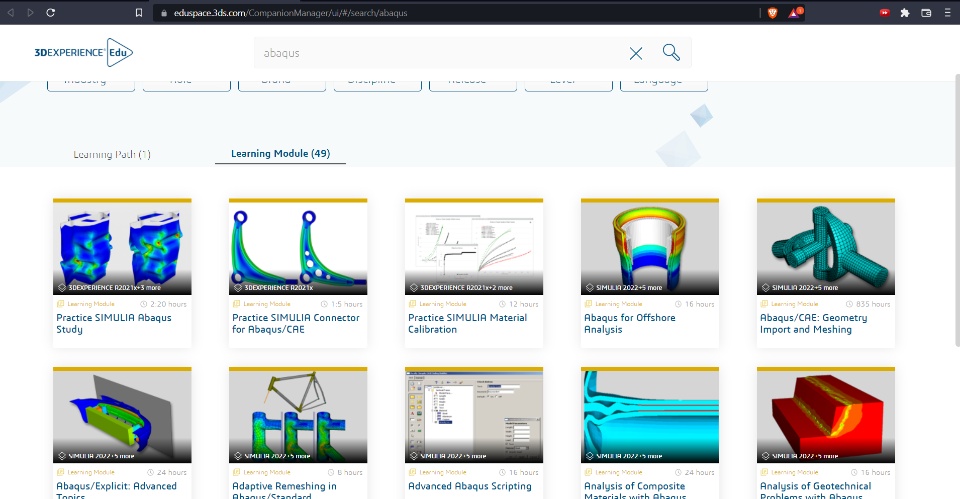Viewport: 960px width, 499px height.
Task: Click the clock icon next to 2:20 hours
Action: coord(144,304)
